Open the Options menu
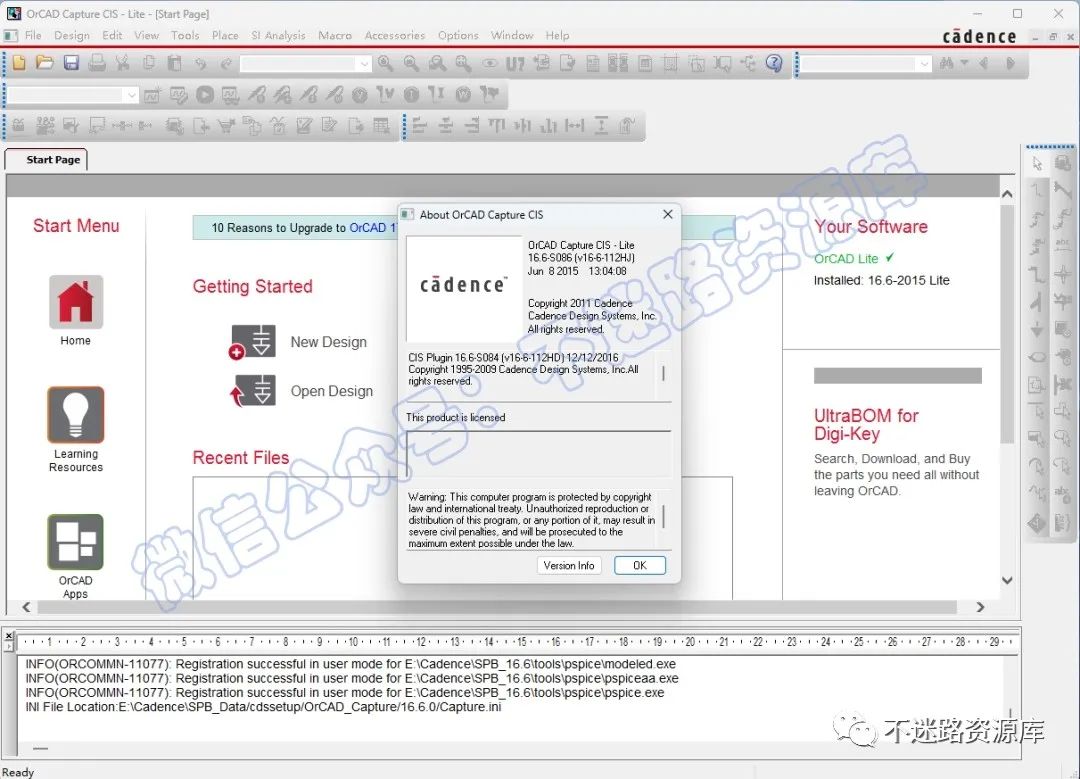Screen dimensions: 1080x779 point(458,35)
